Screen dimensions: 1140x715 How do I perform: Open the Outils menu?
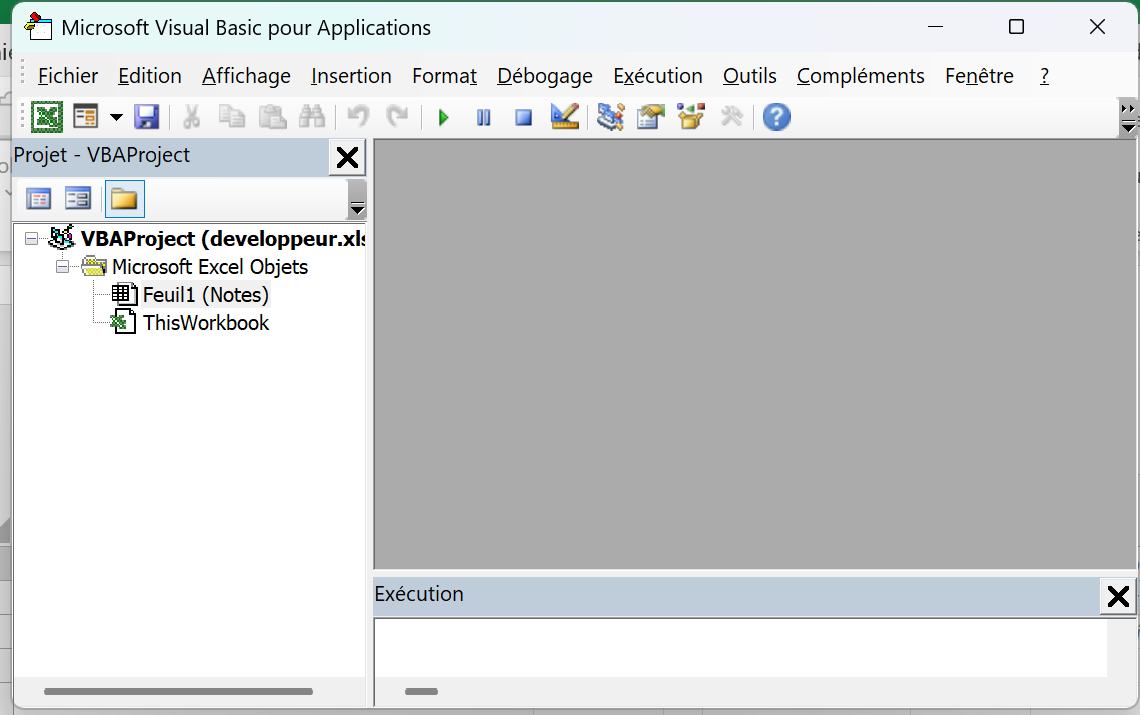pos(750,76)
